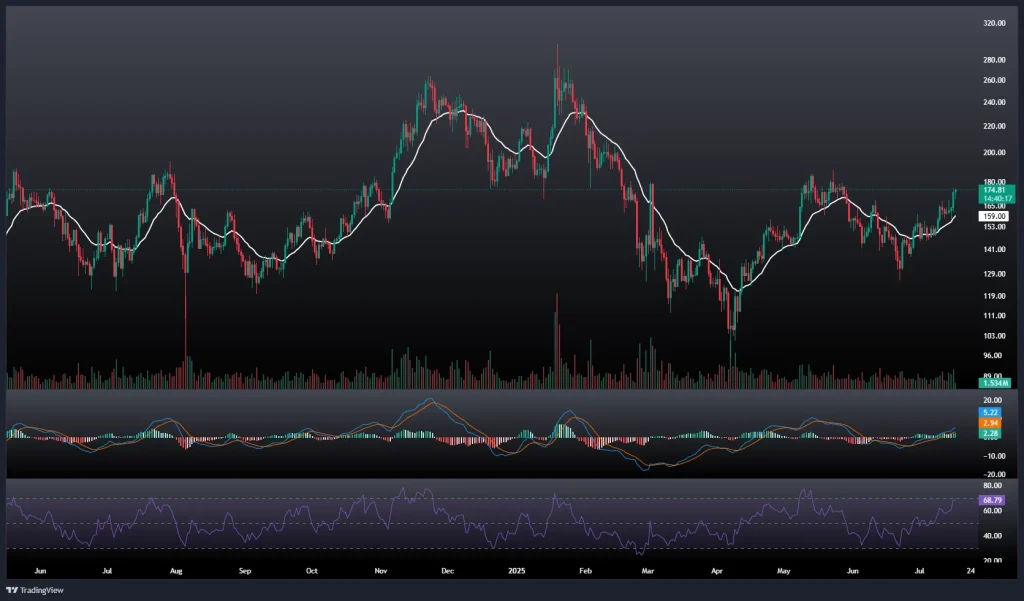This screenshot has height=601, width=1024.
Task: Select the 280.00 price scale label
Action: (995, 60)
